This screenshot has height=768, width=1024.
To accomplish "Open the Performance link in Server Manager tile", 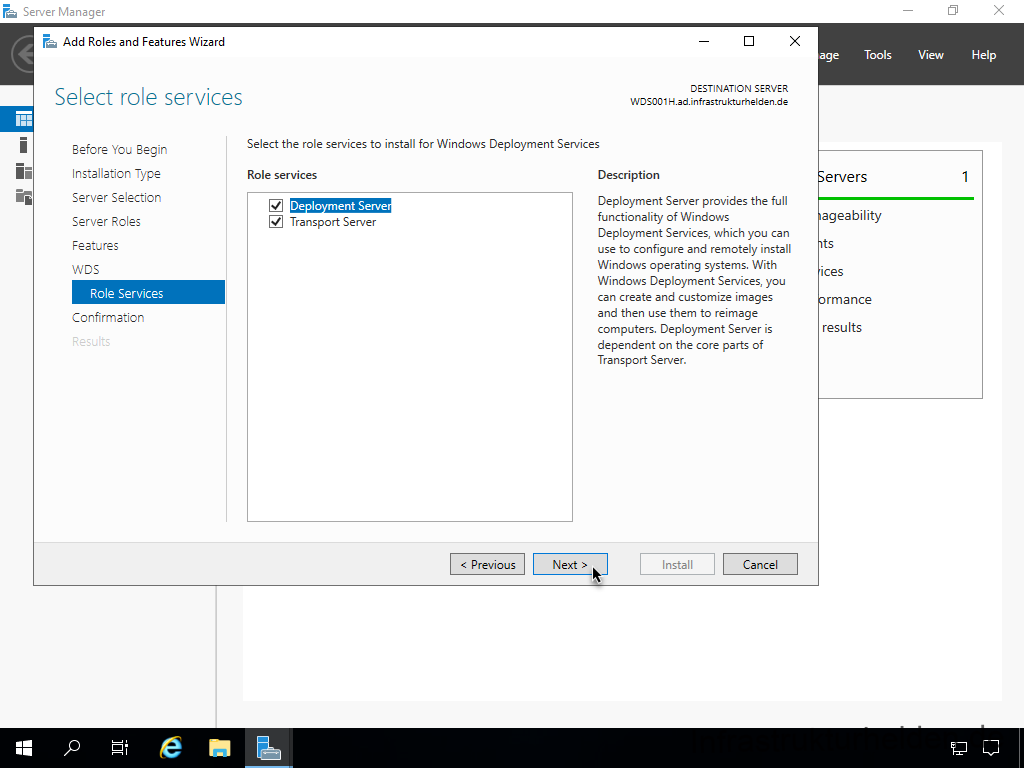I will pyautogui.click(x=845, y=300).
